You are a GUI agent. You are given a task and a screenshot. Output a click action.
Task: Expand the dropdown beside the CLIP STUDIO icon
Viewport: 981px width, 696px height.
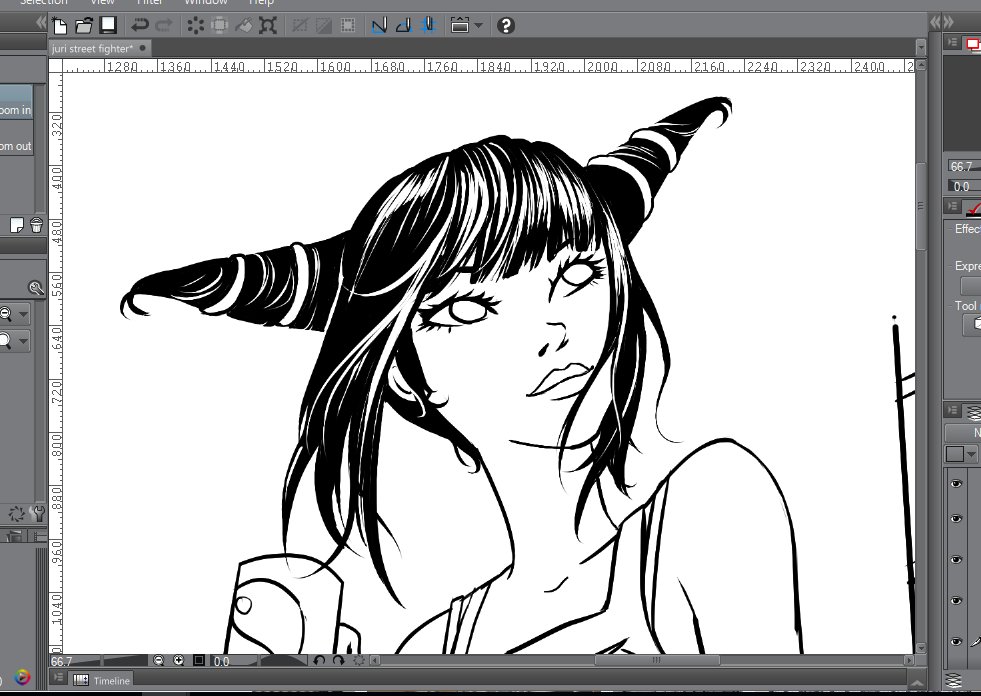[479, 26]
